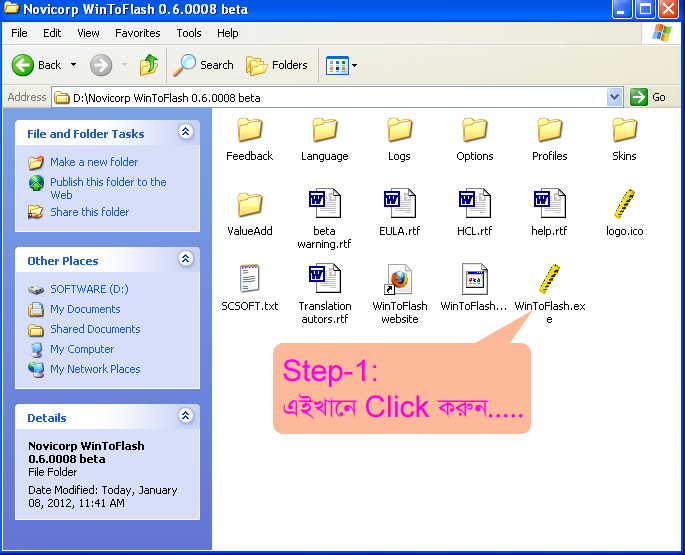Expand the Views dropdown arrow
Screen dimensions: 685x555
point(354,66)
